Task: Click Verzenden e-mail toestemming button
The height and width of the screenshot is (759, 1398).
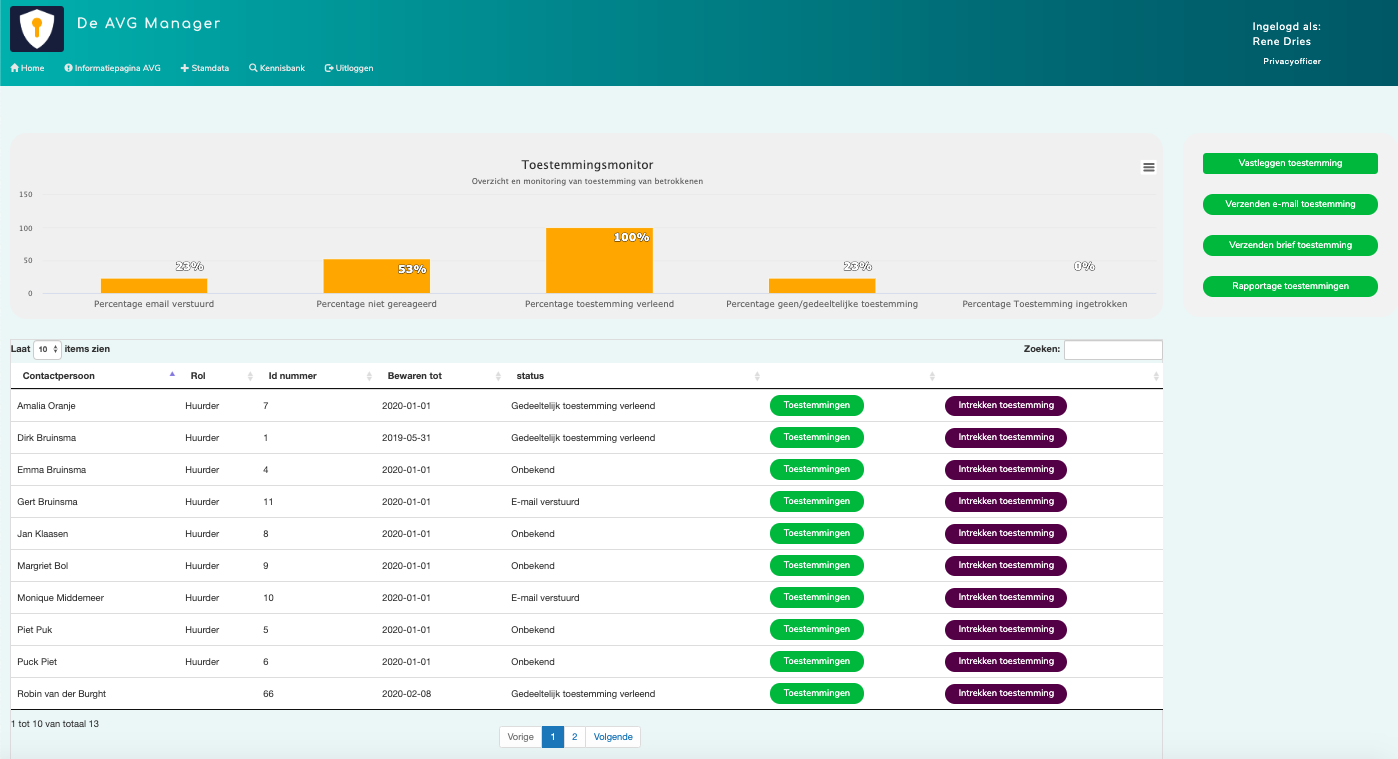Action: coord(1290,204)
